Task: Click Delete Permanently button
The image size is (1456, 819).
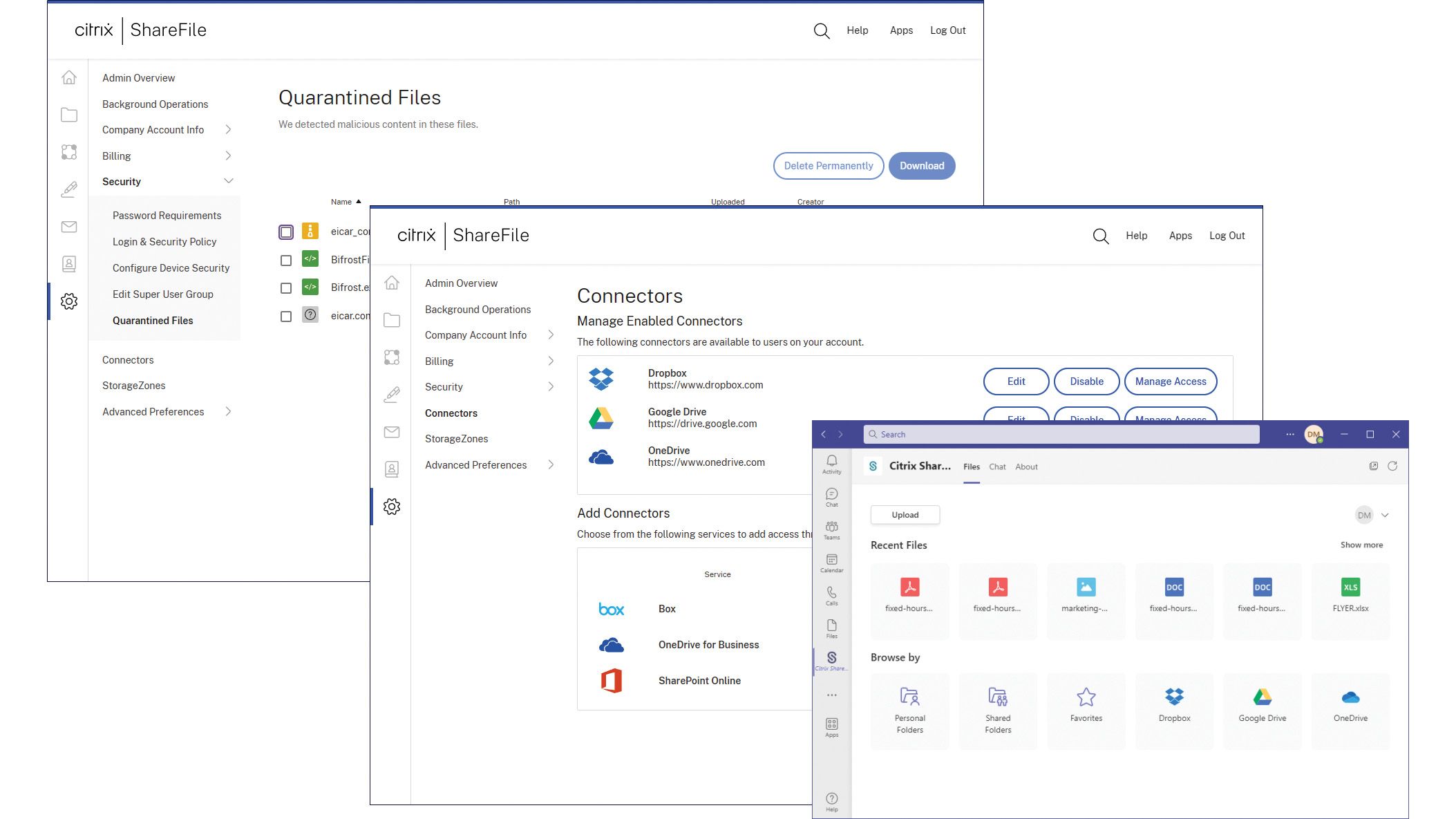Action: click(x=829, y=166)
